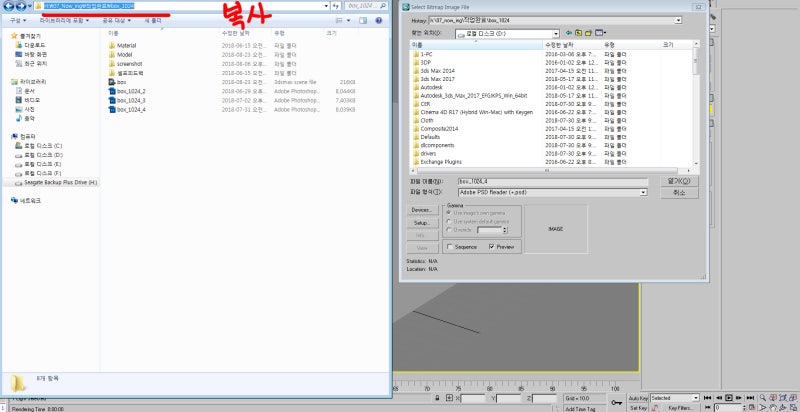
Task: Open the file type Adobe PSD Reader dropdown
Action: [x=643, y=192]
